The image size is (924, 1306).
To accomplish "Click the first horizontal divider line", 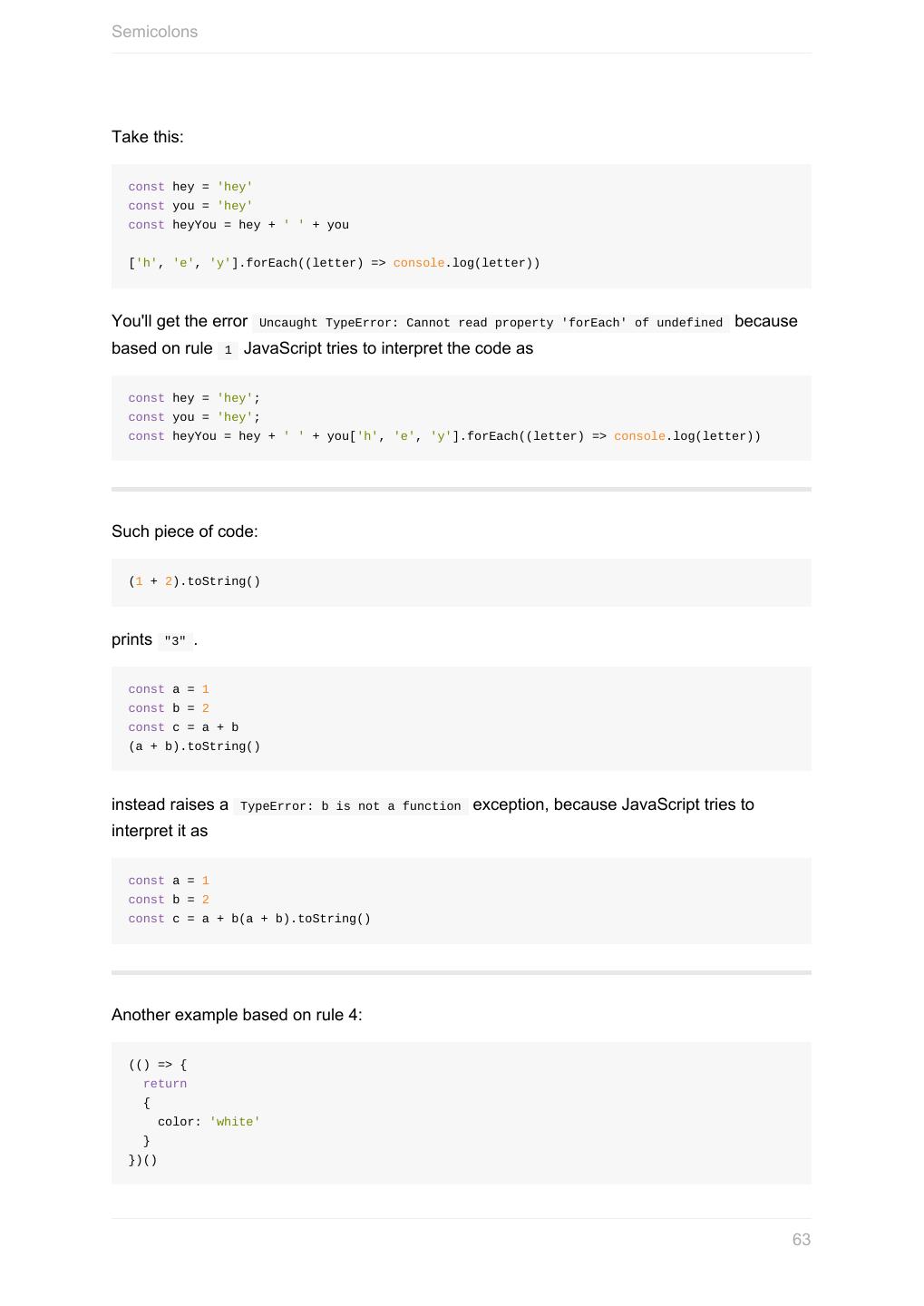I will tap(461, 489).
